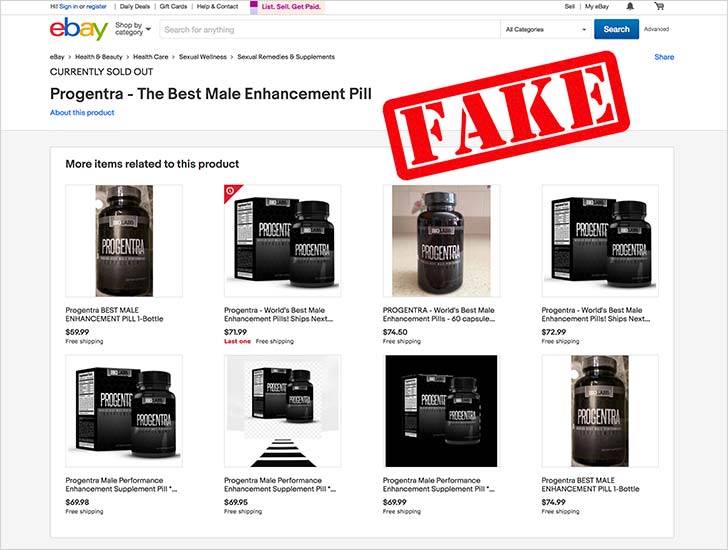The height and width of the screenshot is (550, 728).
Task: Click the eBay logo
Action: pyautogui.click(x=79, y=29)
